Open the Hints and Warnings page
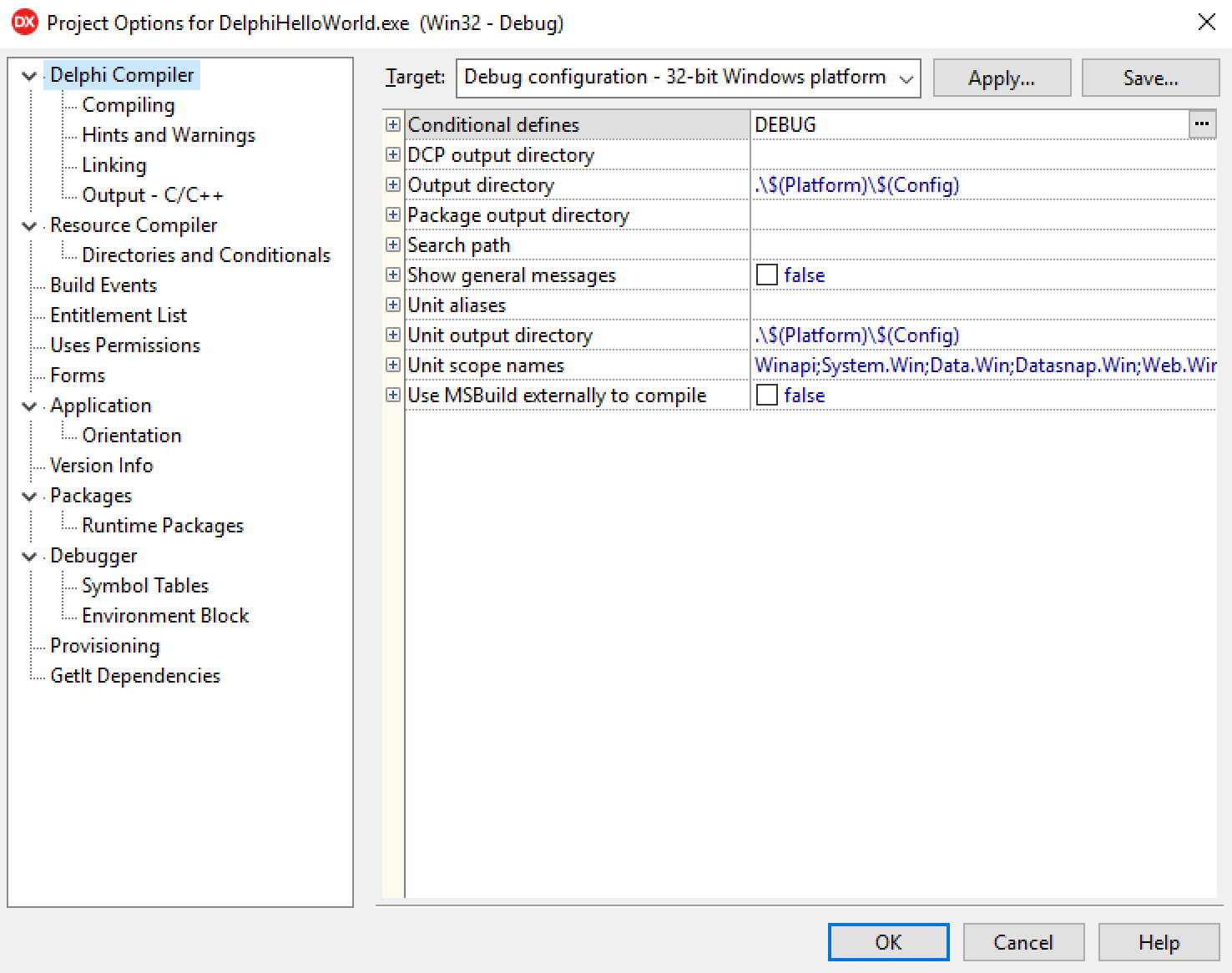Viewport: 1232px width, 973px height. (169, 135)
